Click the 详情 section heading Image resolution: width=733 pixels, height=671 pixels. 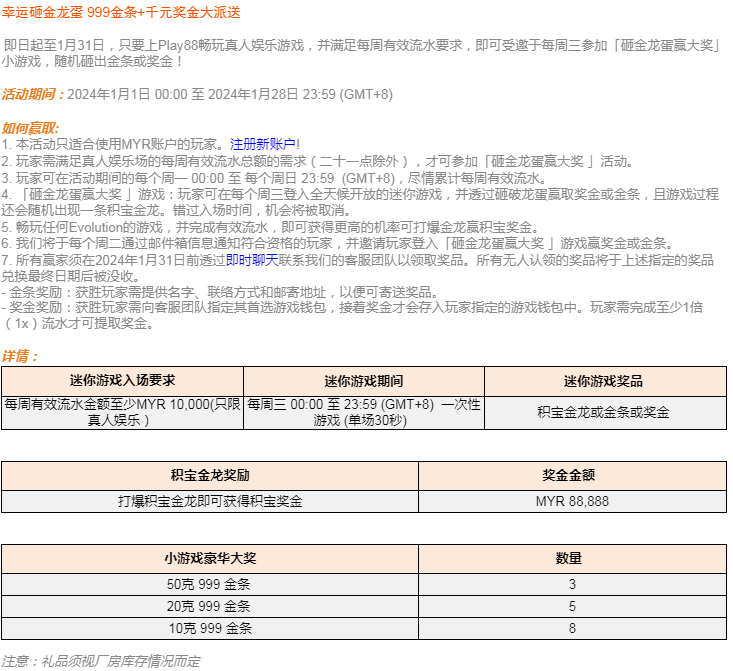pyautogui.click(x=20, y=356)
